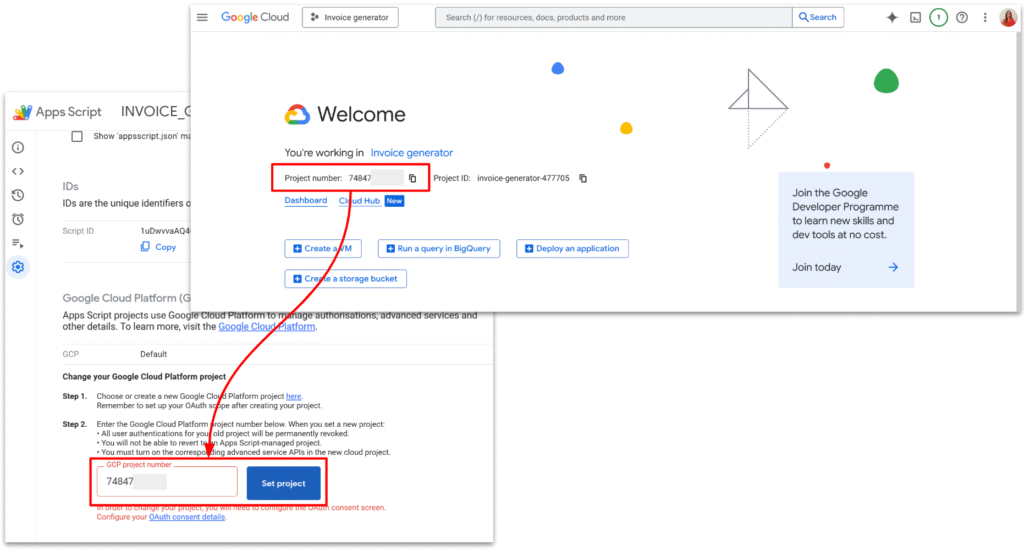Open the notifications badge showing 1
Image resolution: width=1024 pixels, height=550 pixels.
(938, 17)
